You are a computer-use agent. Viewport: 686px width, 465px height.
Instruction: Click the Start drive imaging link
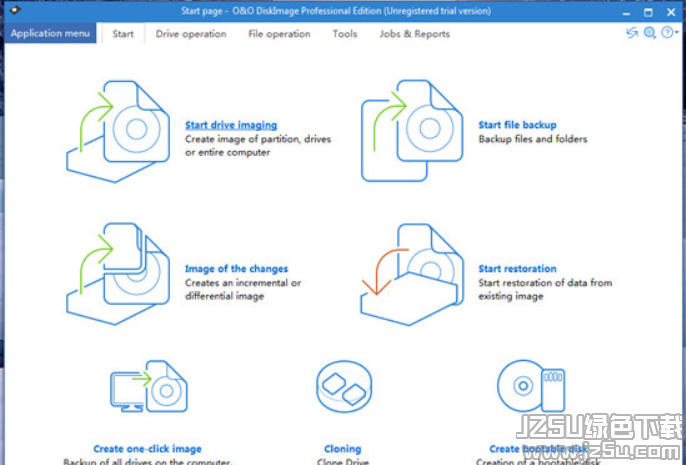point(231,125)
